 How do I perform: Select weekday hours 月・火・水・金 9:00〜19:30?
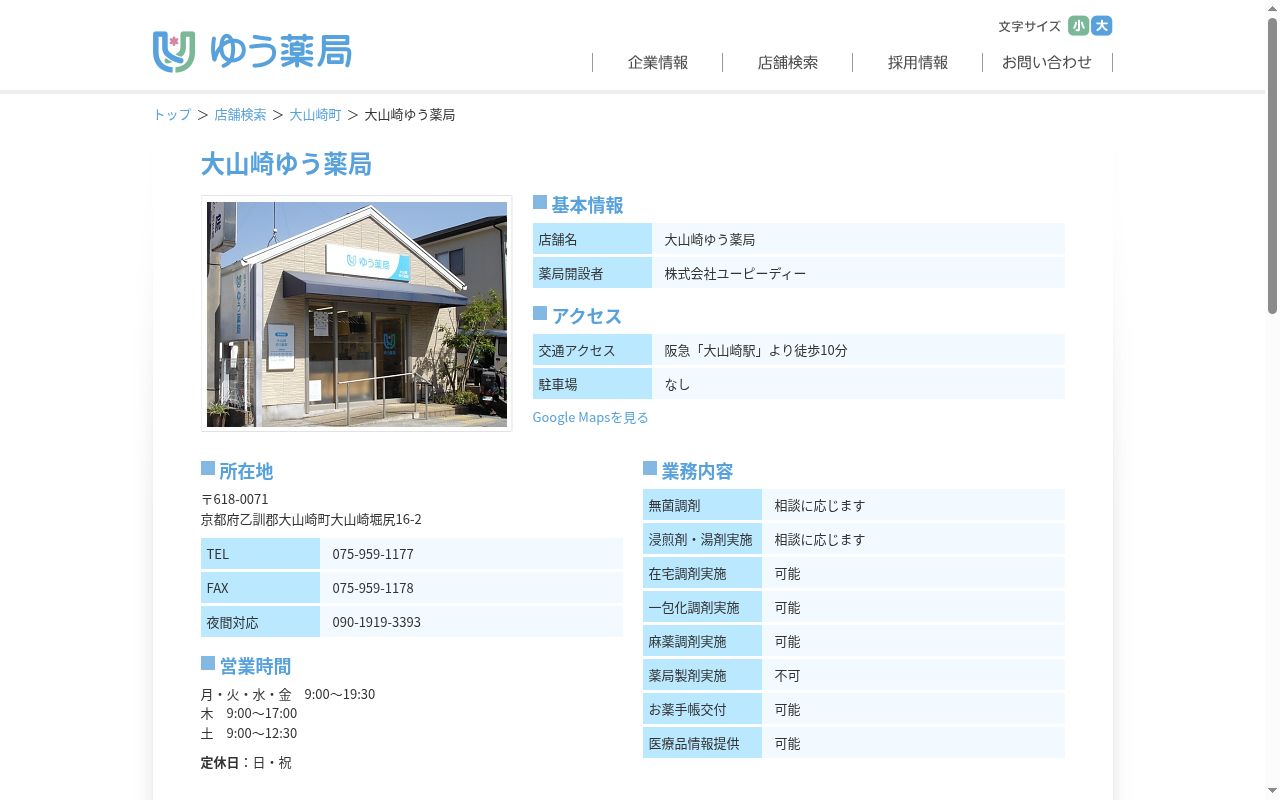(288, 694)
